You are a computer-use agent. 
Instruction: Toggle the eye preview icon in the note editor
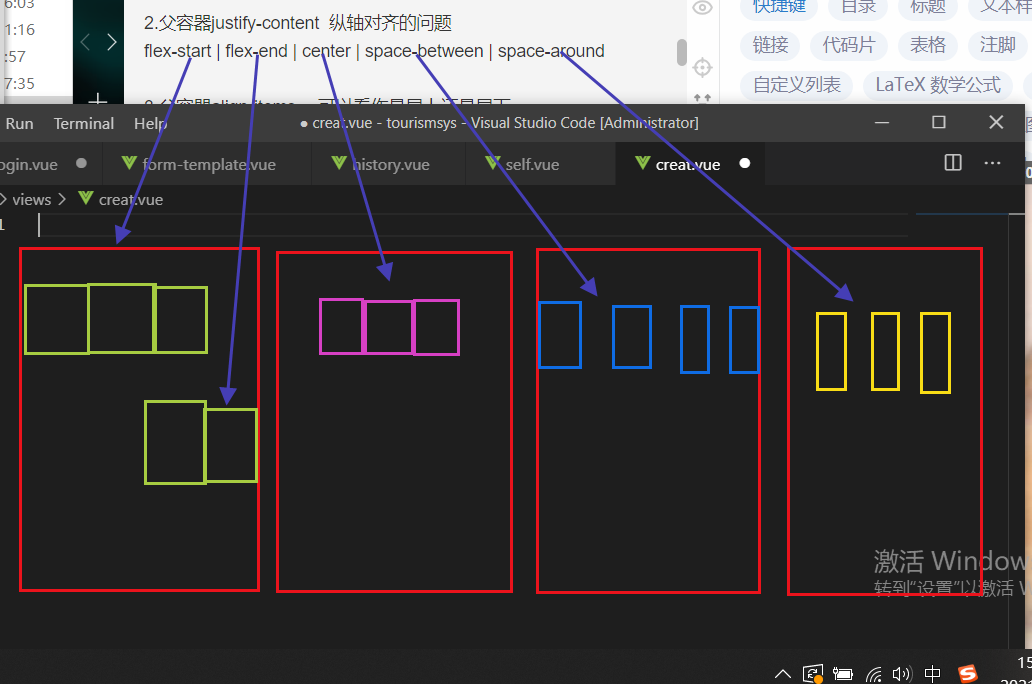click(702, 8)
